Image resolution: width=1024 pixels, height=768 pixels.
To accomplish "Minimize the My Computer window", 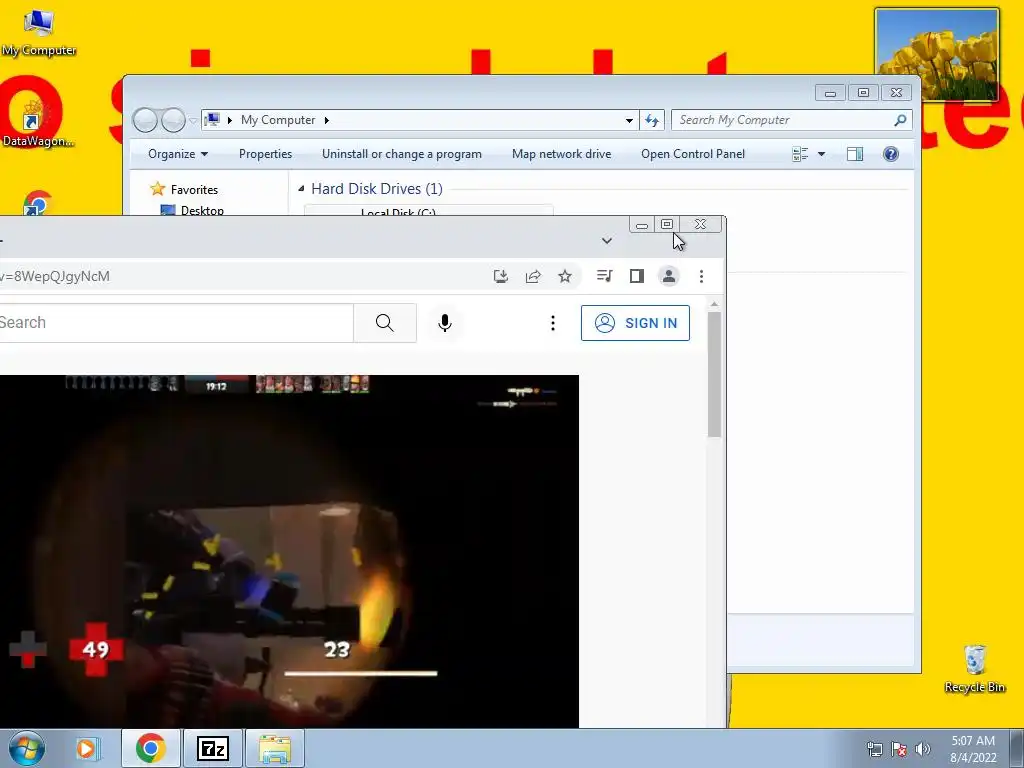I will click(830, 93).
